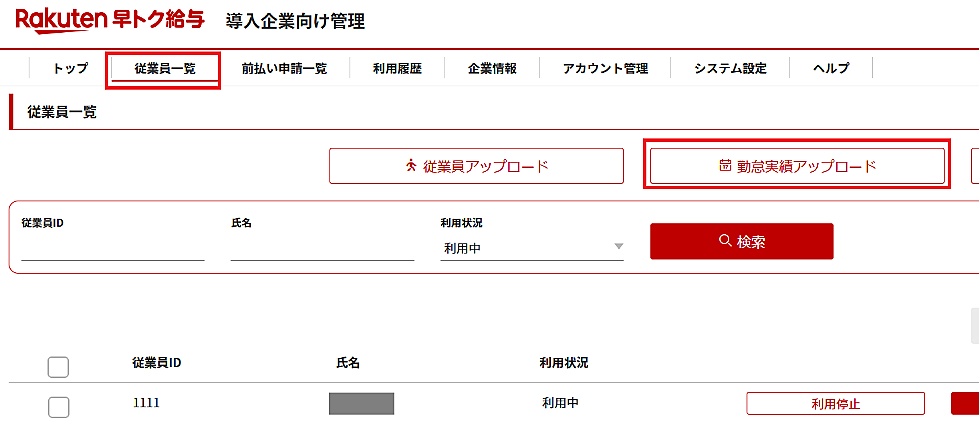Check the box for employee 1111
979x425 pixels.
tap(58, 406)
